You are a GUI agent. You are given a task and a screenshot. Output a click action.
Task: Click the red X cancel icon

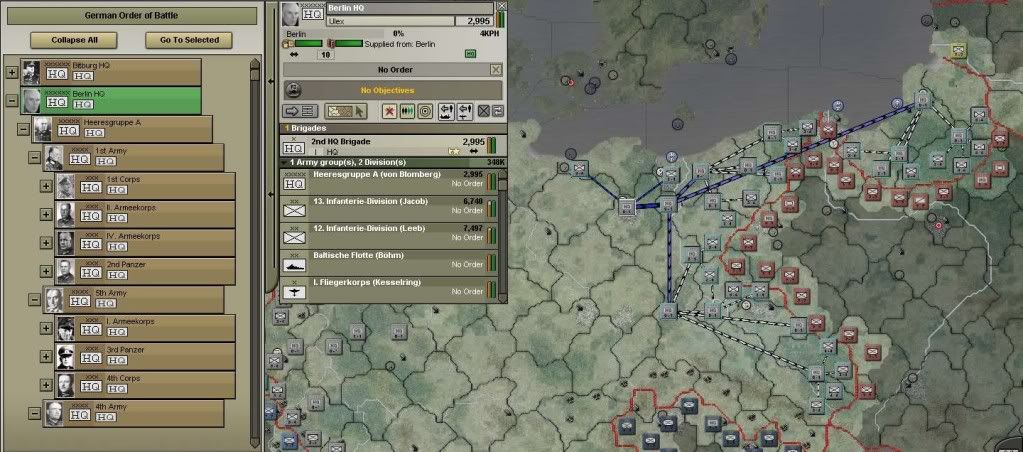389,111
